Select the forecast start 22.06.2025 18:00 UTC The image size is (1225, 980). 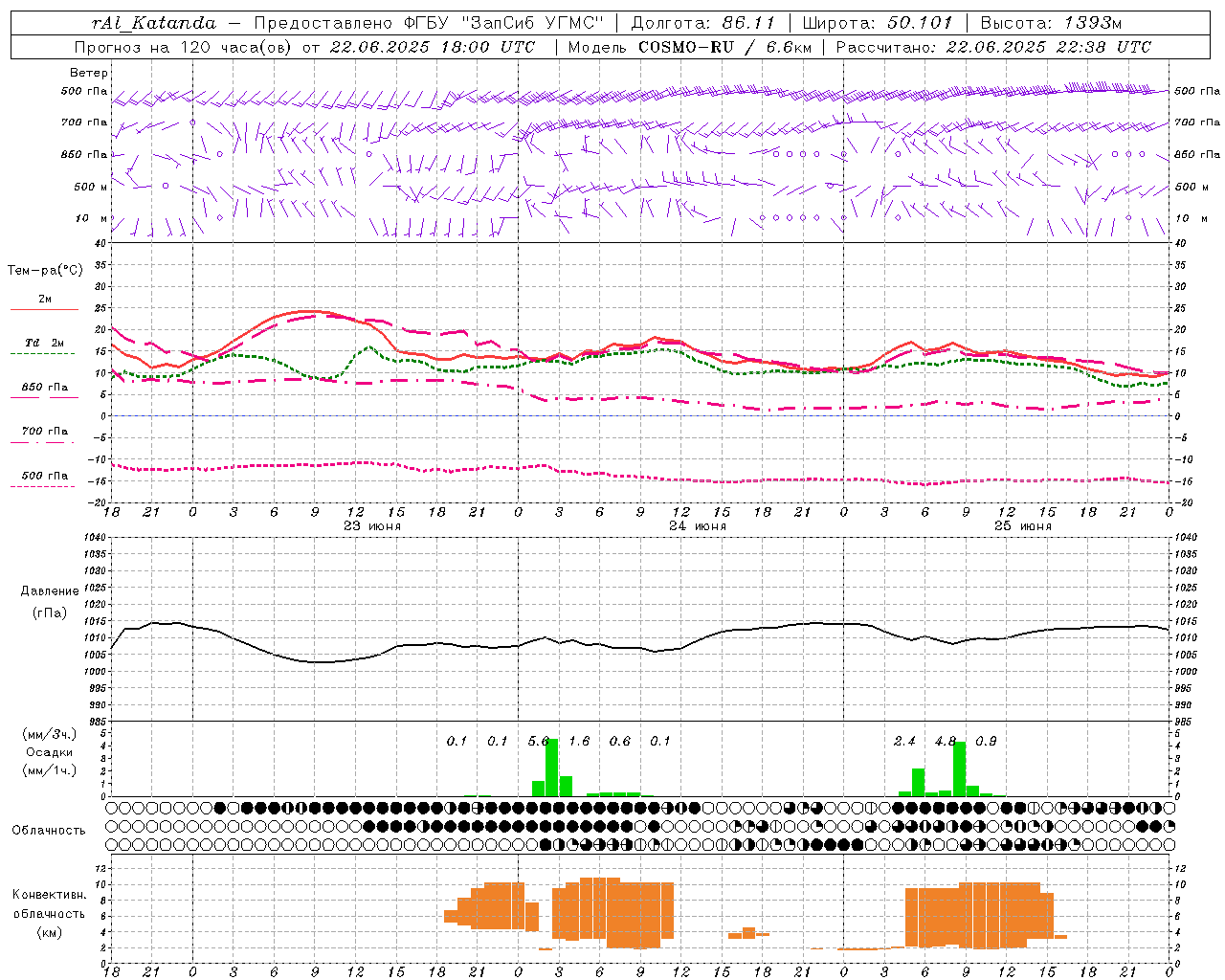(433, 47)
